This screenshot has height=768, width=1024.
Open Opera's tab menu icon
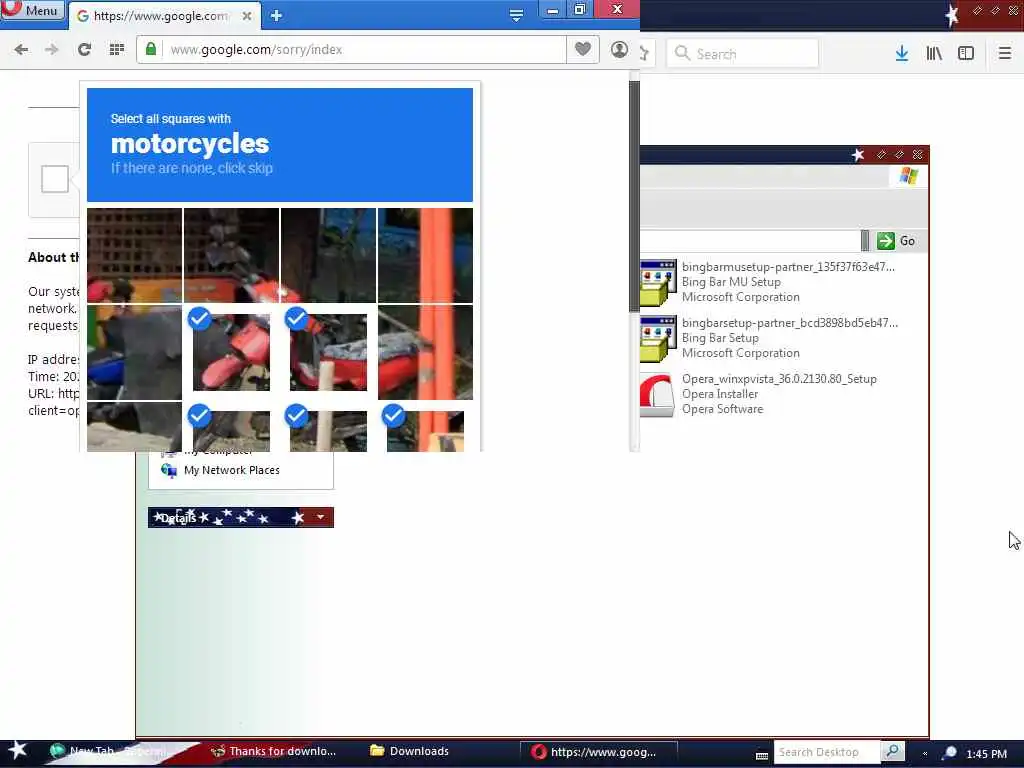click(516, 16)
